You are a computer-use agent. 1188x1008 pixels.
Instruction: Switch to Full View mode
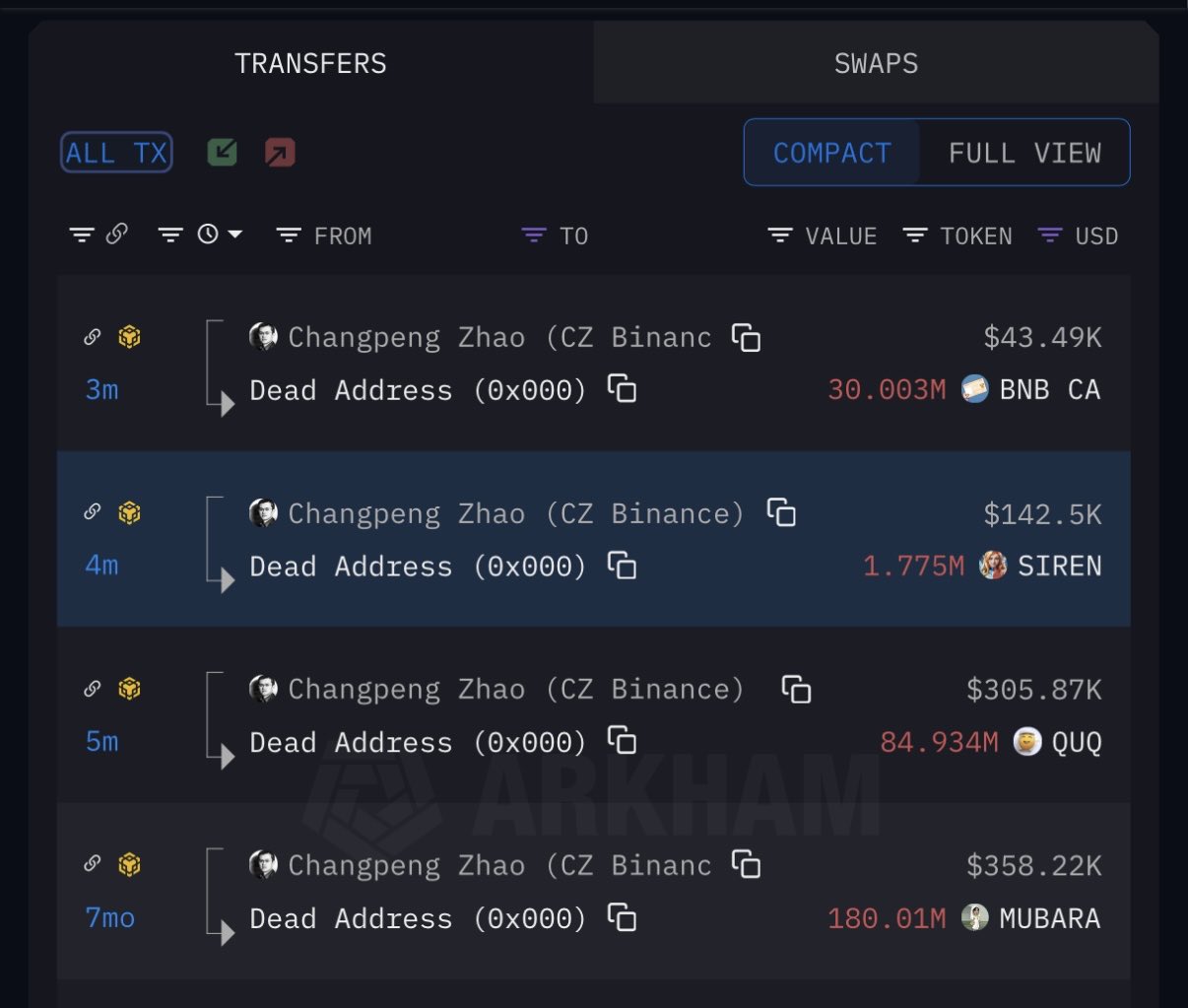click(1024, 153)
